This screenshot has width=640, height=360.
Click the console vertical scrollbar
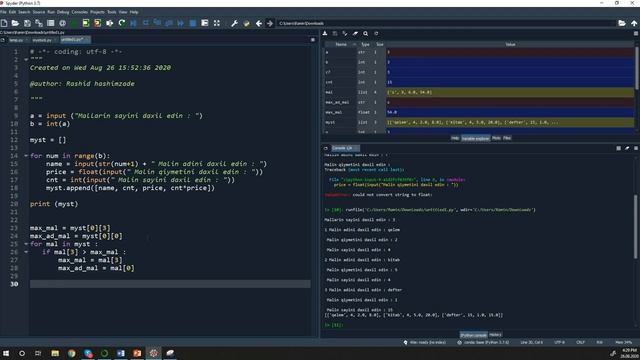click(636, 227)
